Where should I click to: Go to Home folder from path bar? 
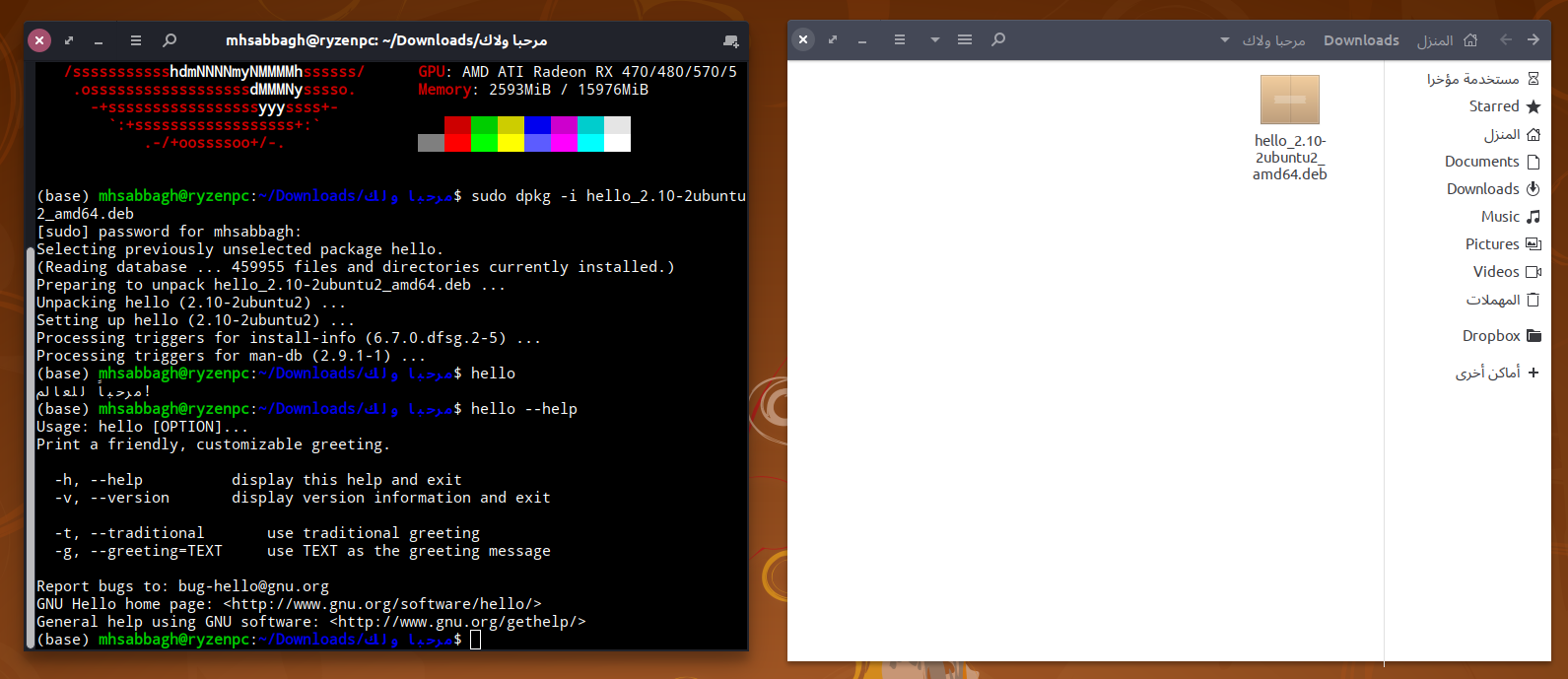pos(1447,40)
